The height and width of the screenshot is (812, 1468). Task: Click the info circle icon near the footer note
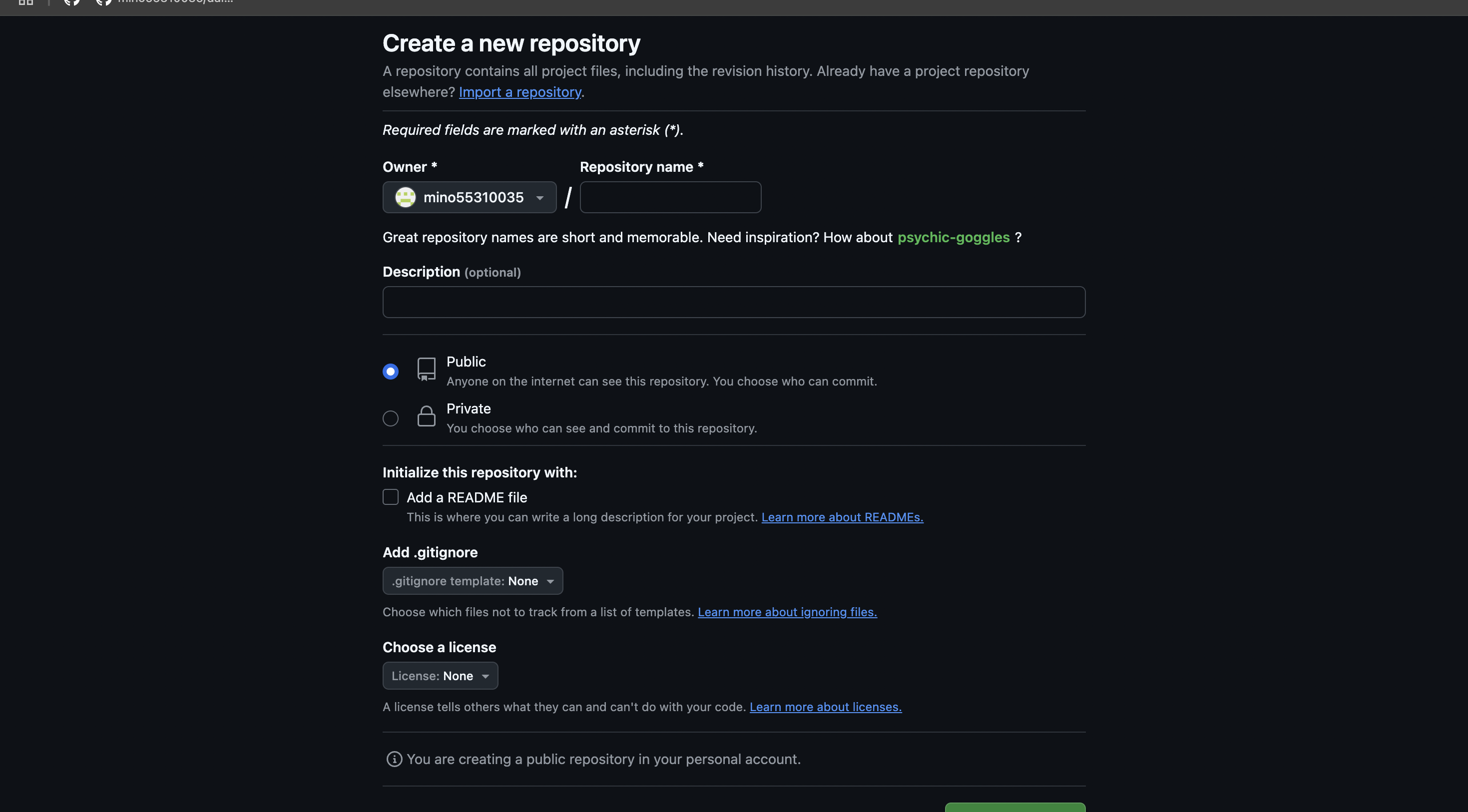pyautogui.click(x=394, y=759)
